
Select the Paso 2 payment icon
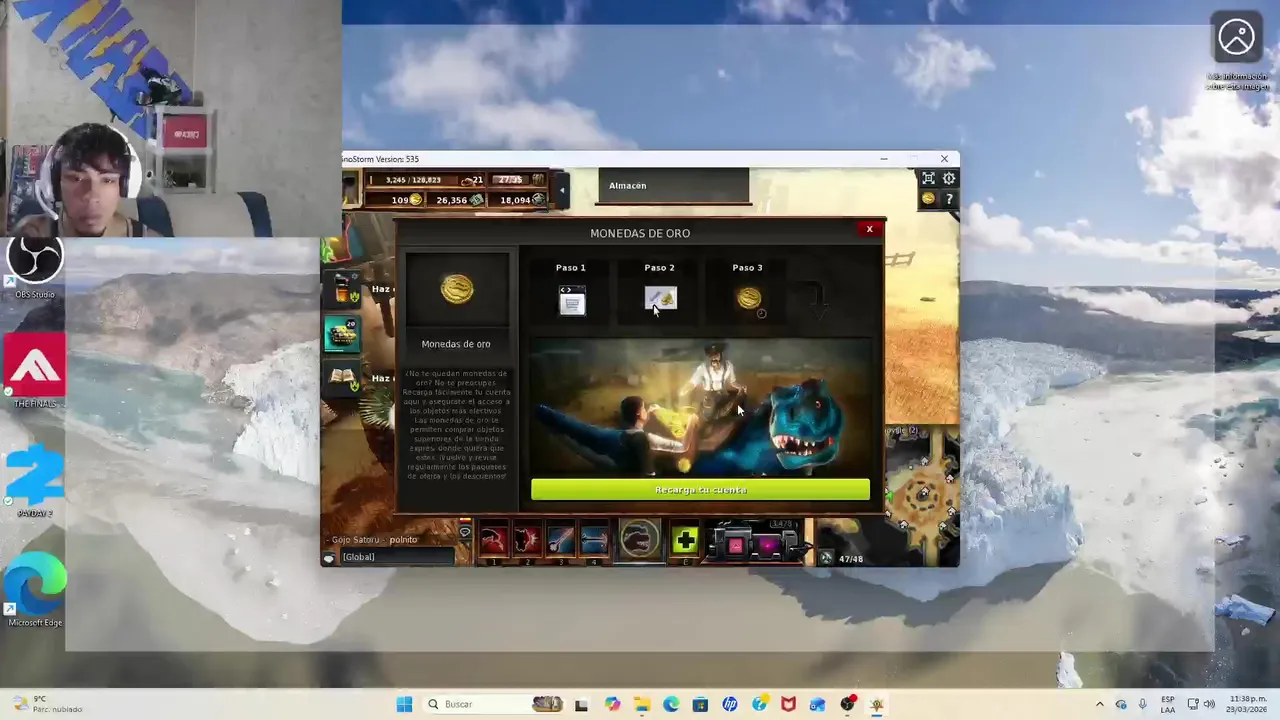[x=660, y=299]
